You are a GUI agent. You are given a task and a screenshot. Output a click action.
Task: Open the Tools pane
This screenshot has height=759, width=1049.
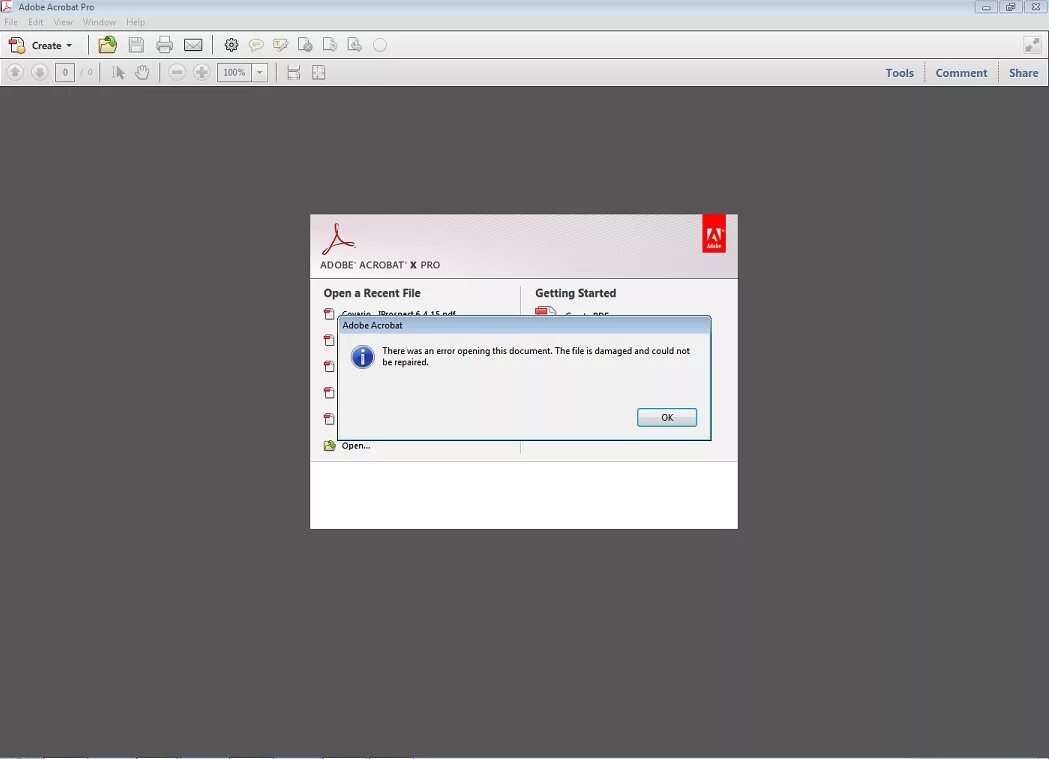(x=899, y=73)
